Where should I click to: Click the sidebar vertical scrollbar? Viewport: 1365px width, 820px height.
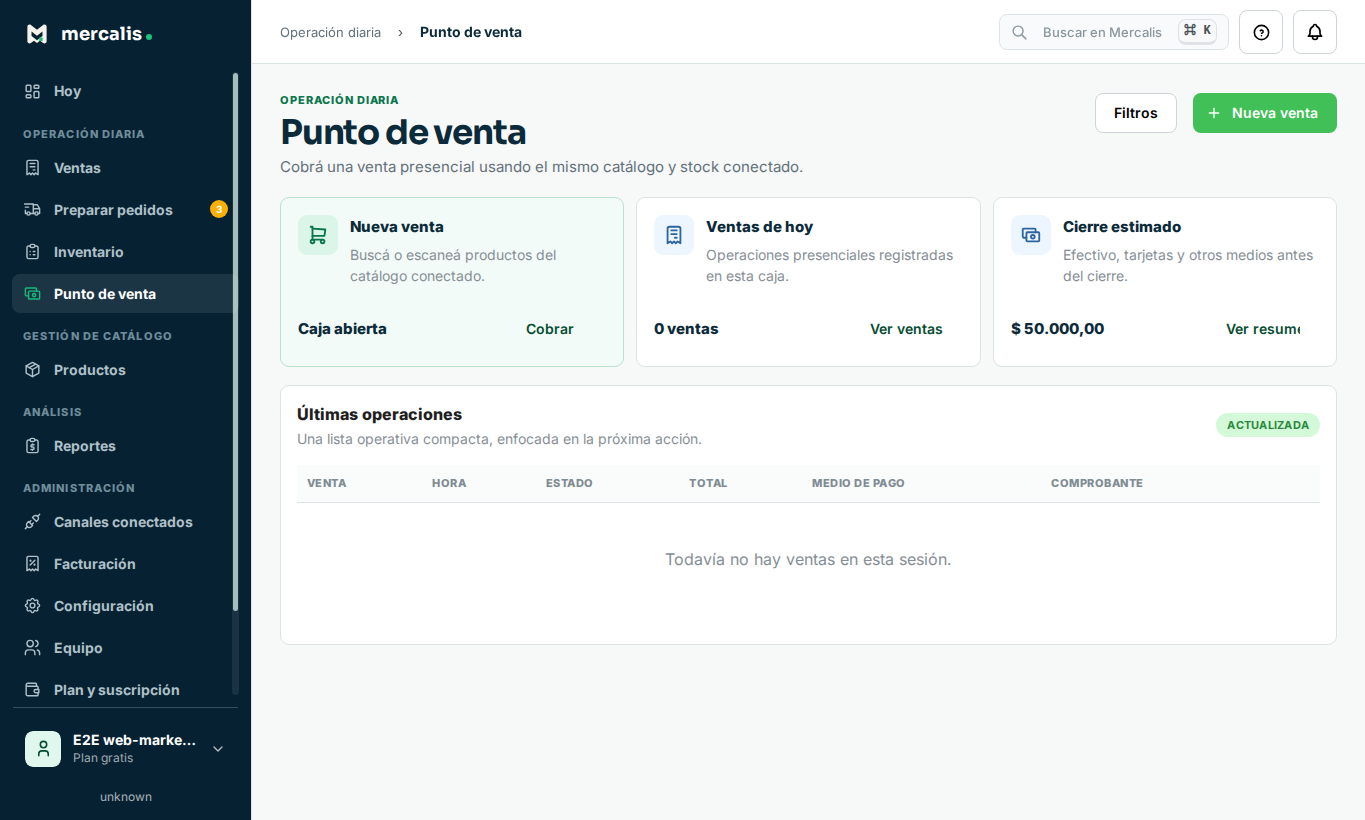pos(236,340)
